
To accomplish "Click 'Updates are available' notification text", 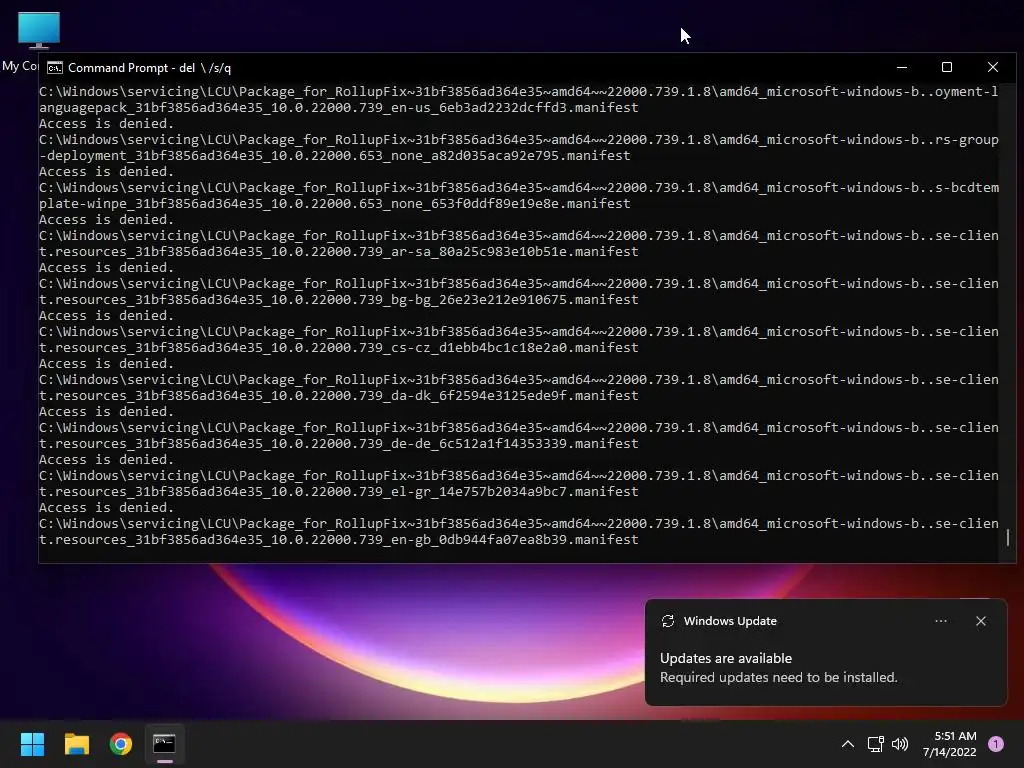I will point(726,658).
